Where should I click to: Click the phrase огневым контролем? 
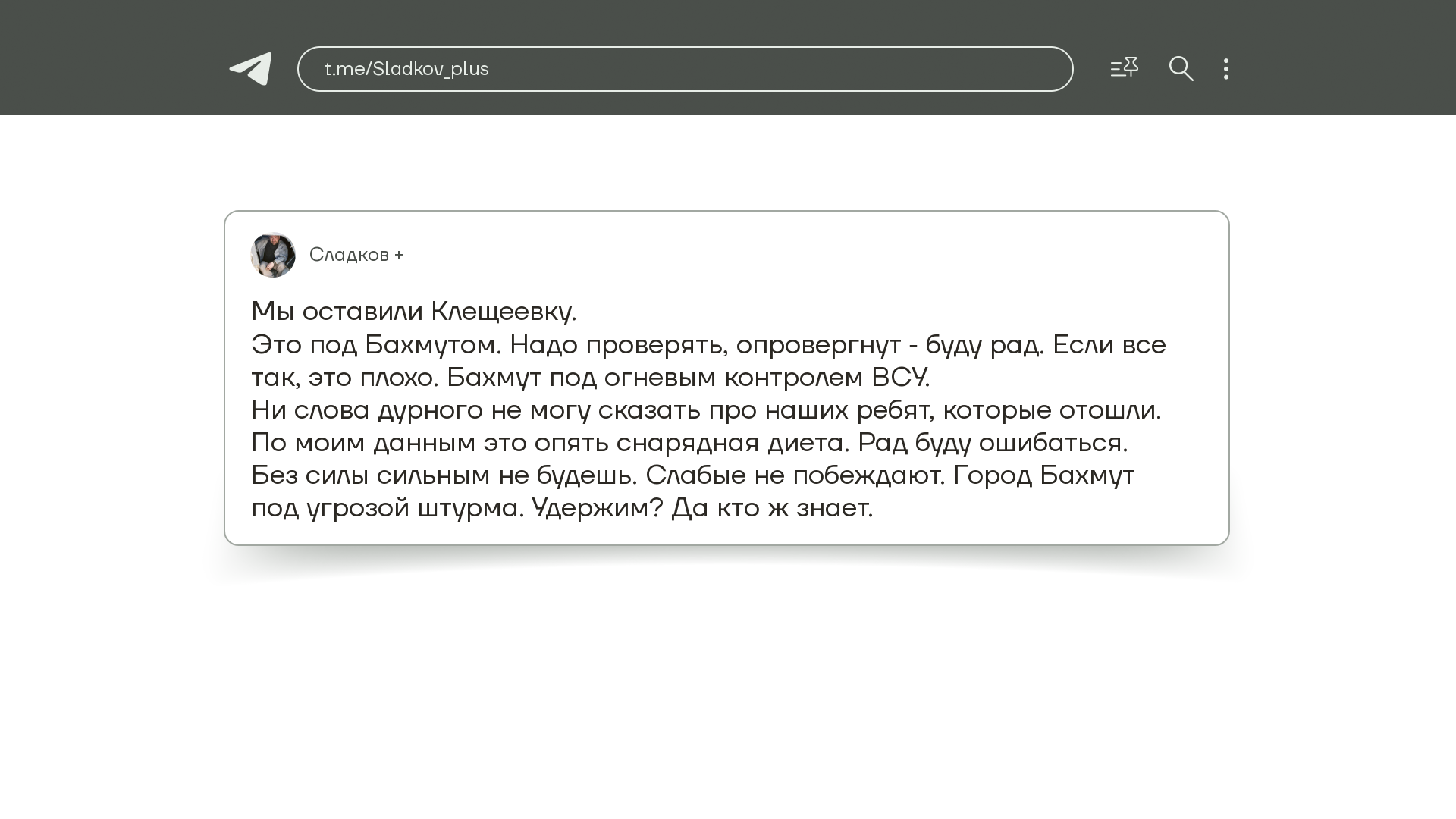(x=733, y=378)
